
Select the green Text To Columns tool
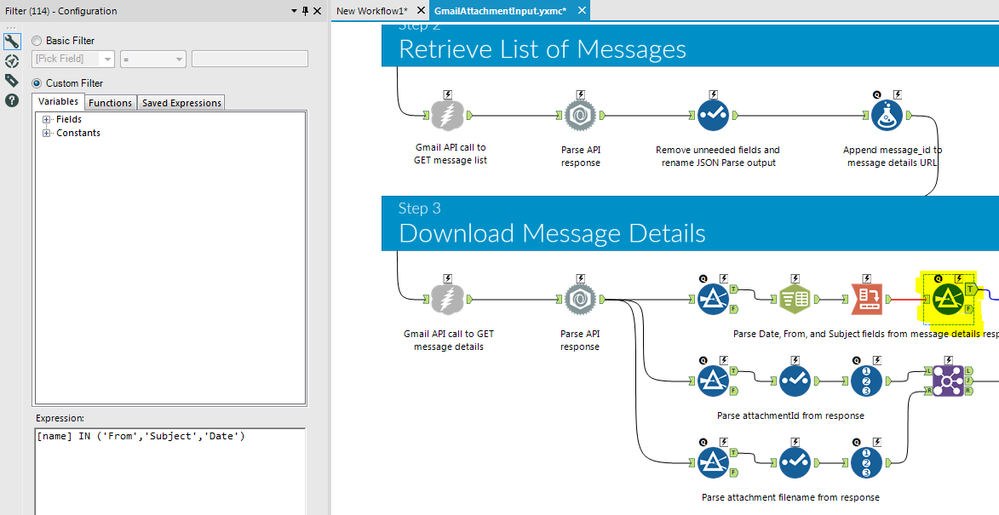click(x=794, y=299)
